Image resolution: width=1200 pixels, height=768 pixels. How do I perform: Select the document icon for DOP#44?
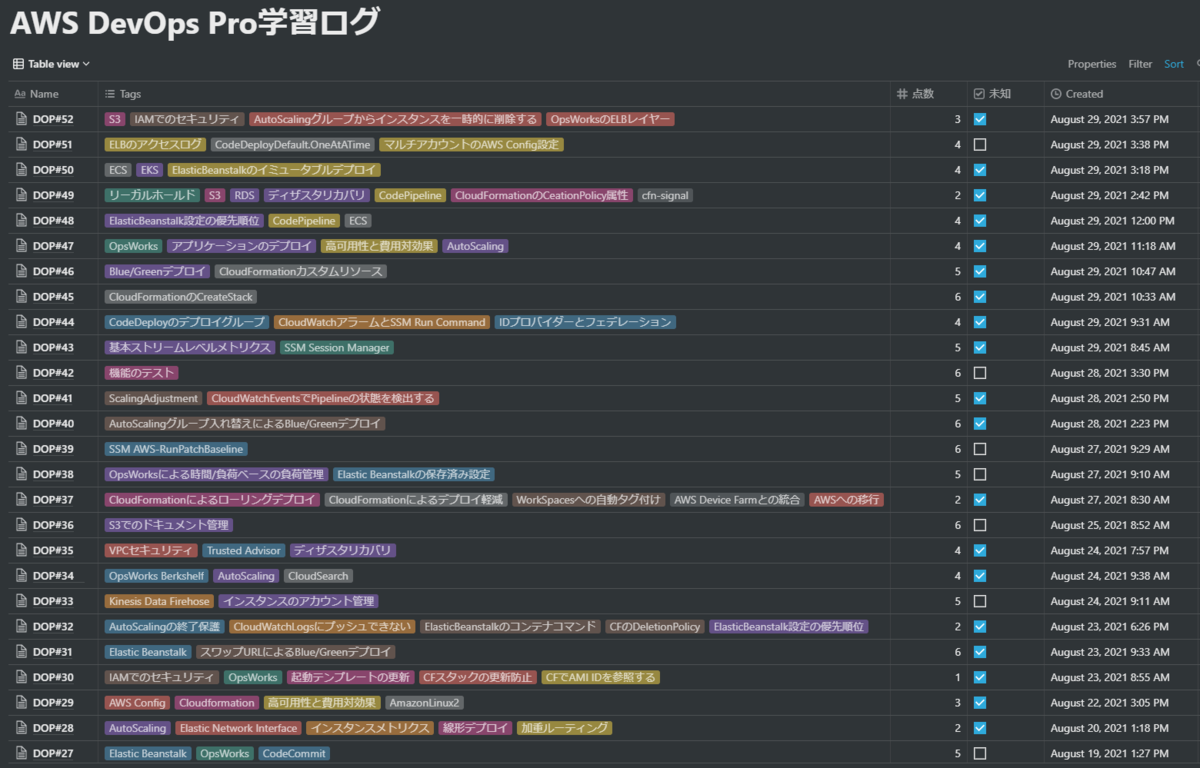pyautogui.click(x=21, y=322)
